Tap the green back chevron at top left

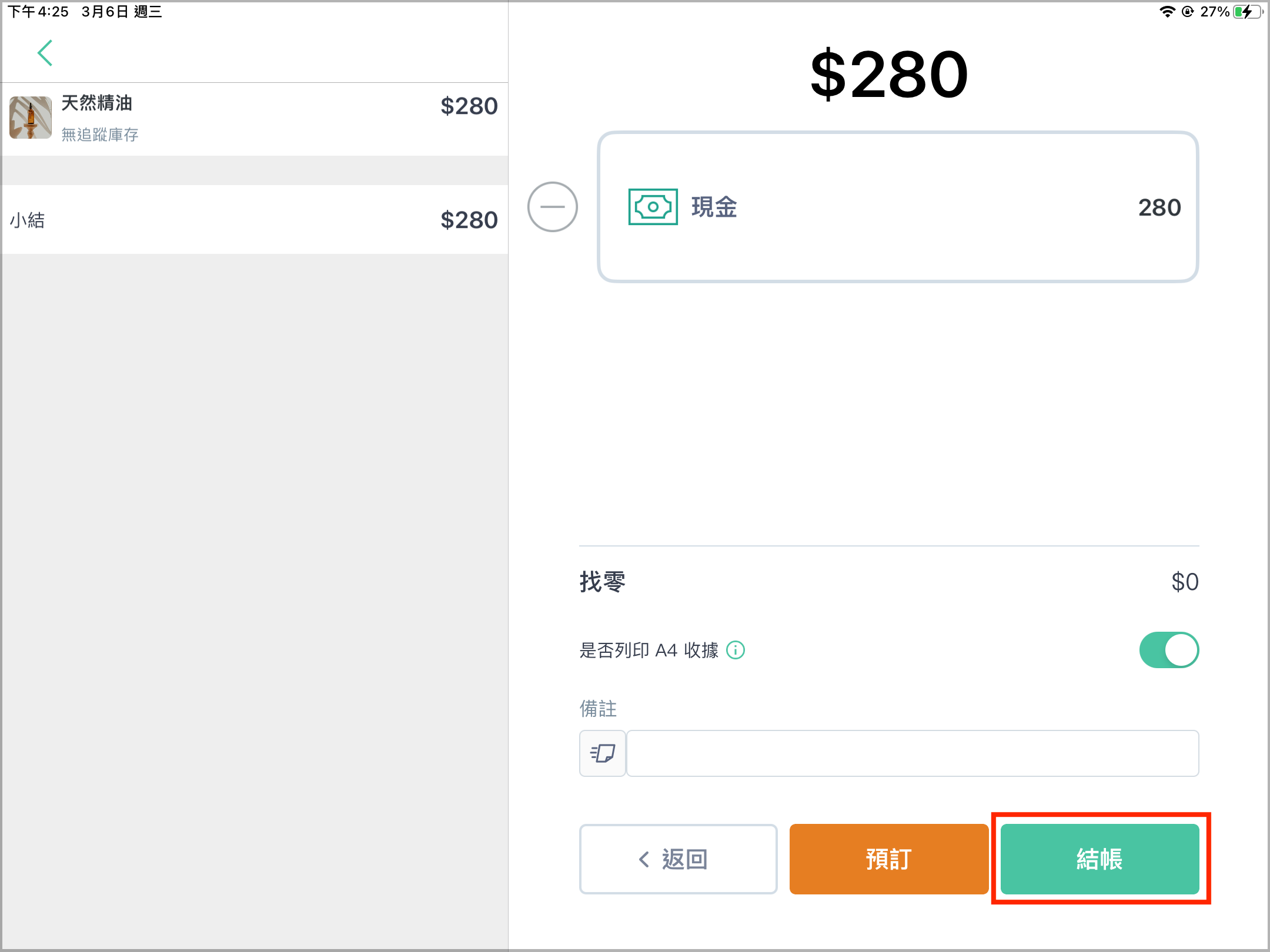click(x=45, y=53)
